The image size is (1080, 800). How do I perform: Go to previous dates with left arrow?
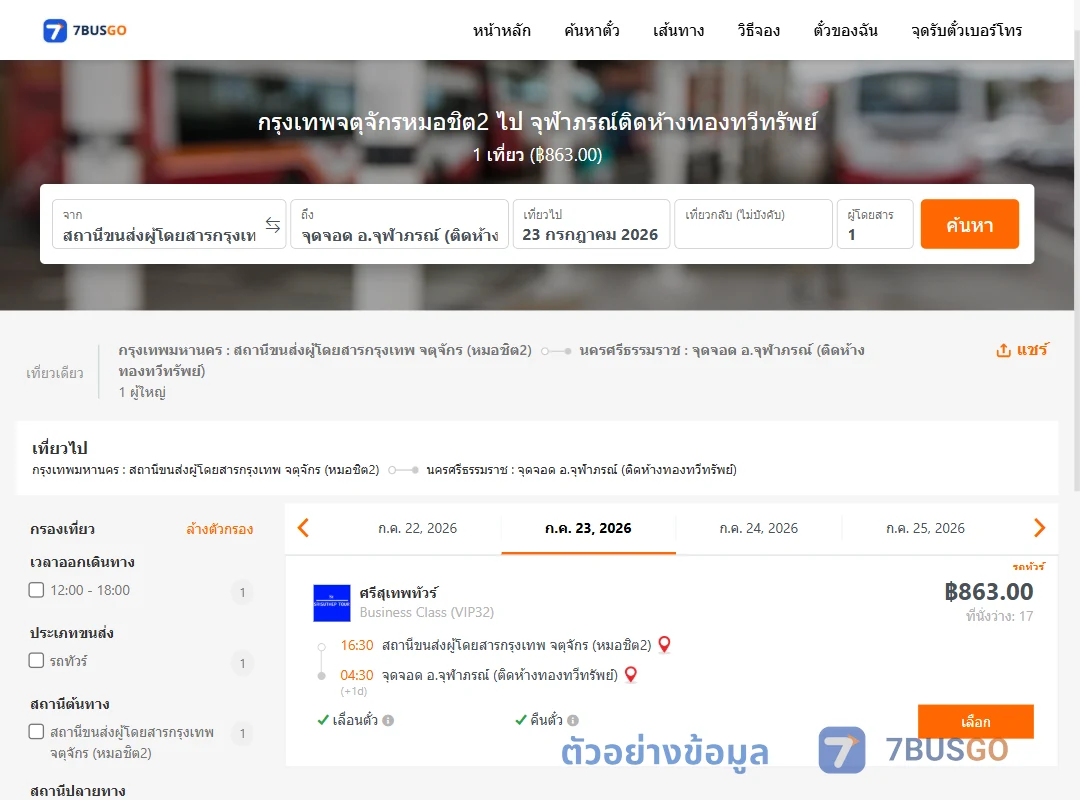coord(303,528)
